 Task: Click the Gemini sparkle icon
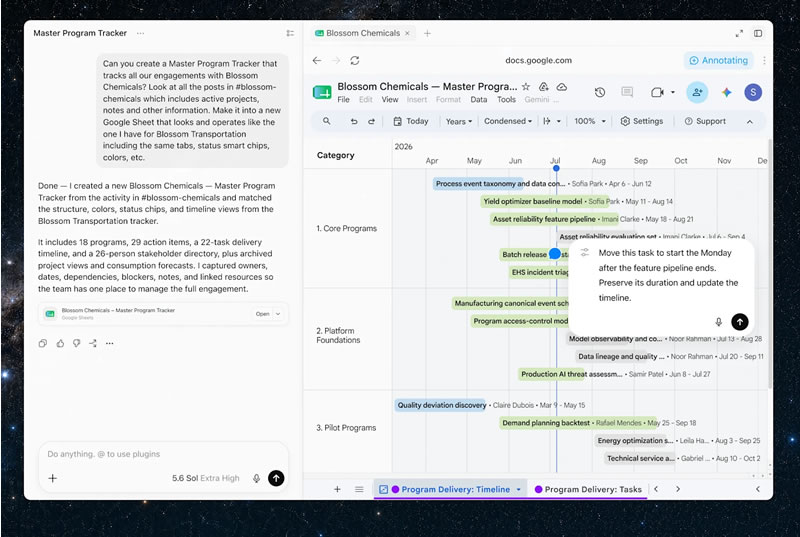click(726, 92)
